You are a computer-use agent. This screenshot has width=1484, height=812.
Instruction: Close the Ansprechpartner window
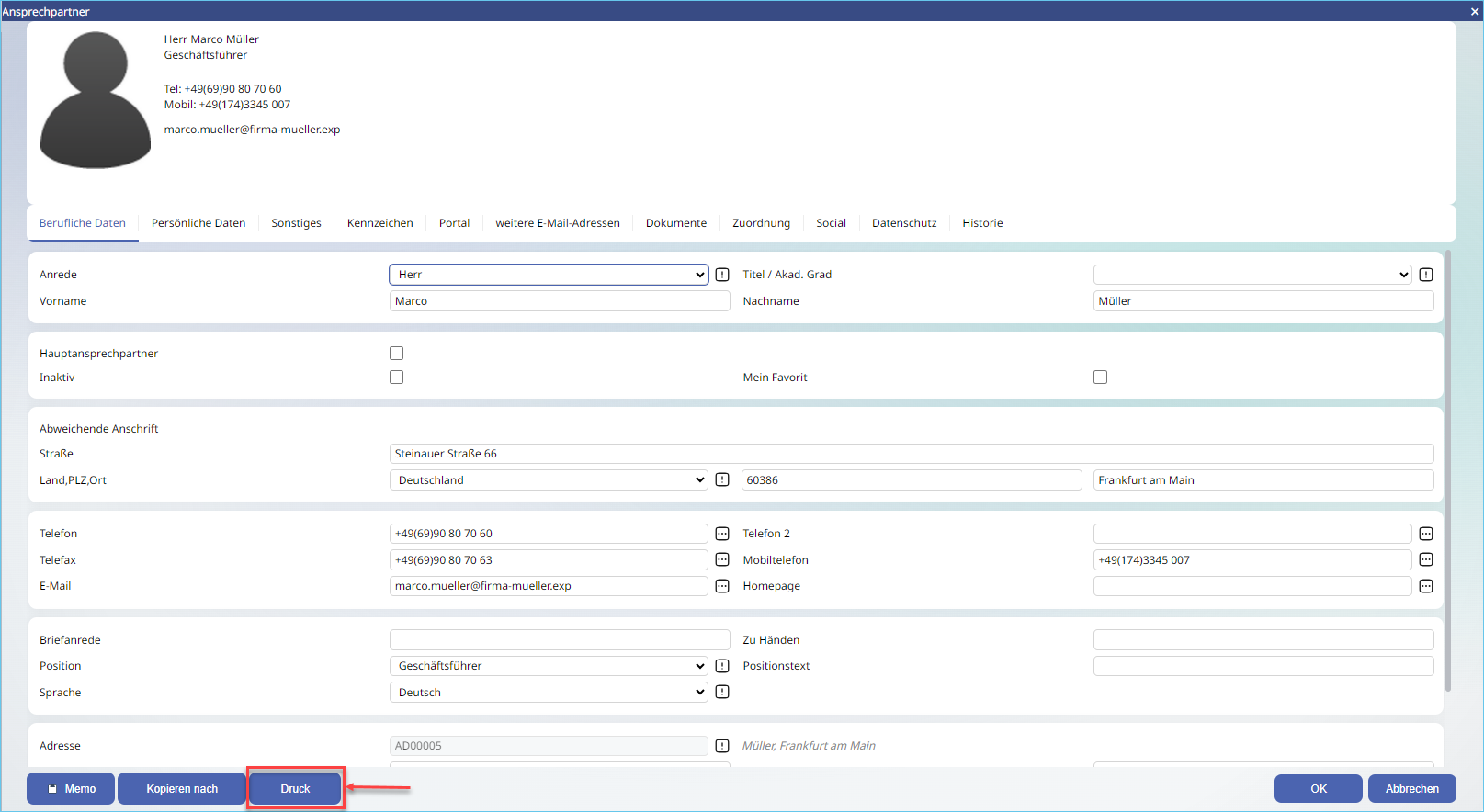1475,12
